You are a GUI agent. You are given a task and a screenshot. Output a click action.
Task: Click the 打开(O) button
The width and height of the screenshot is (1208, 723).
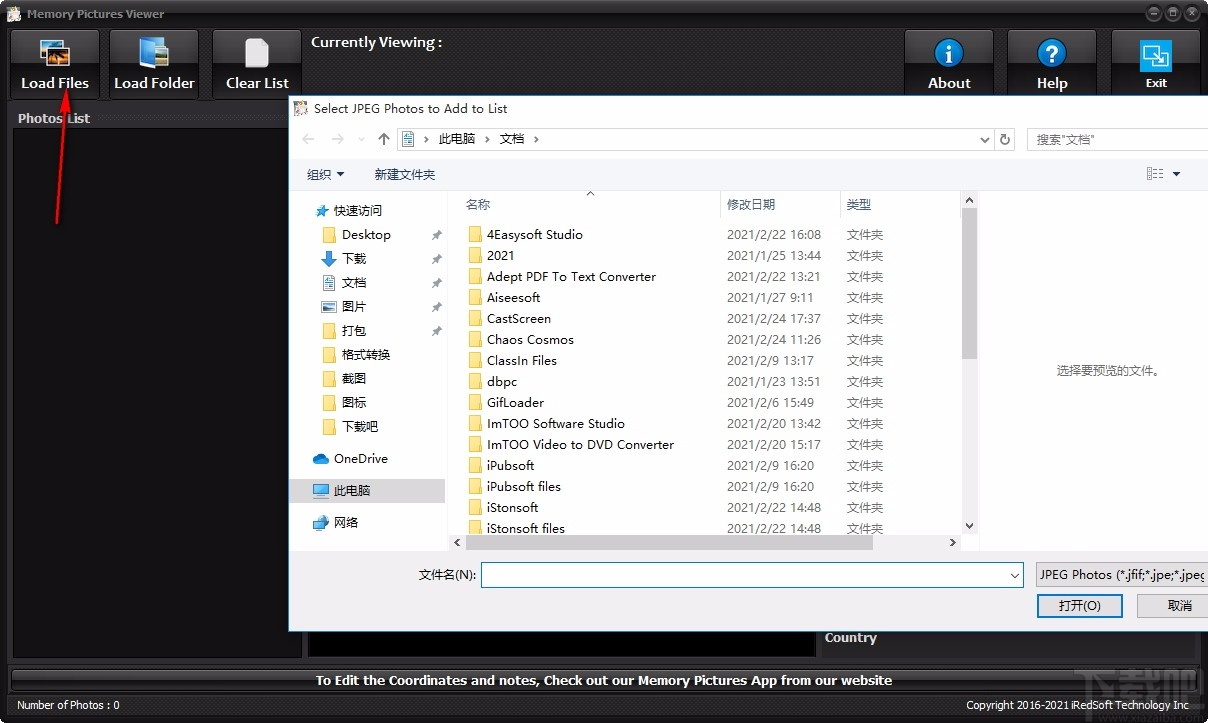[1079, 605]
